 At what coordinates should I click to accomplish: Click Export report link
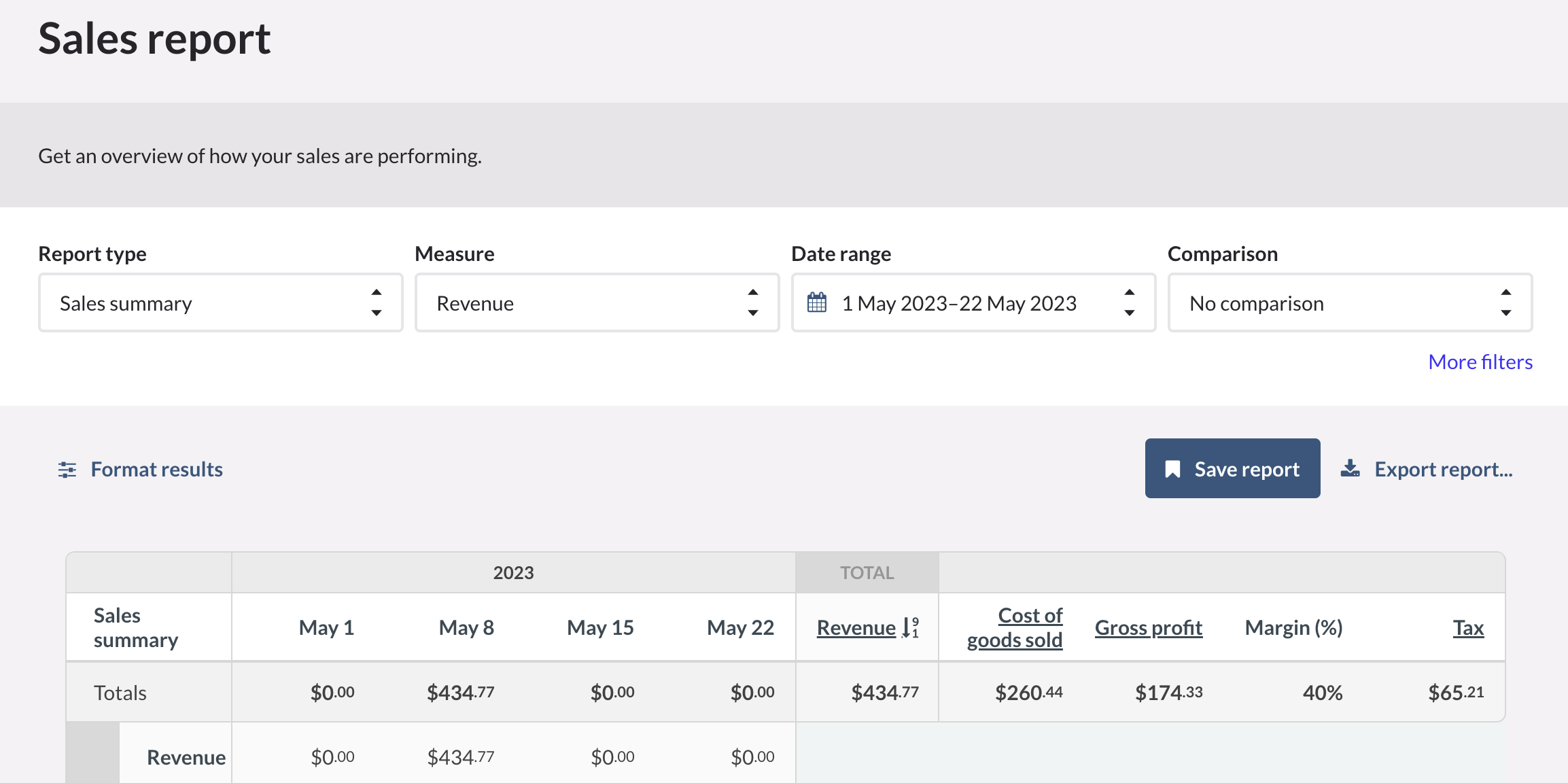pyautogui.click(x=1443, y=470)
